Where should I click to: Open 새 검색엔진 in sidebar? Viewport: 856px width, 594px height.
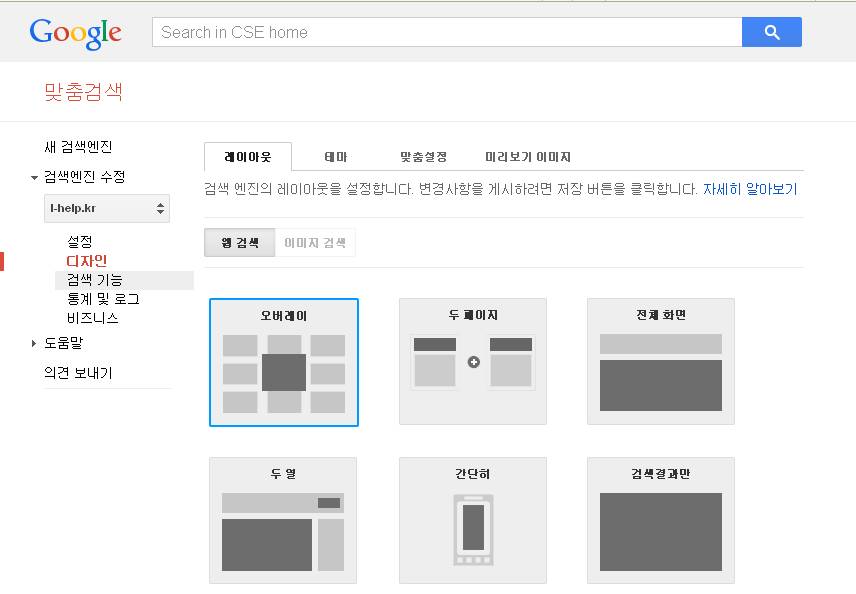[x=79, y=147]
